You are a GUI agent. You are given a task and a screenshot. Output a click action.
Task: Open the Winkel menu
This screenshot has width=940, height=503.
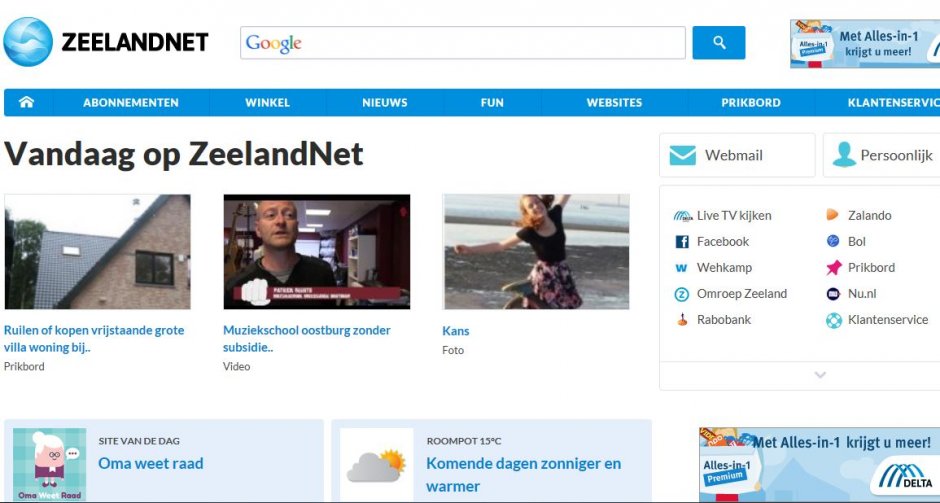[267, 103]
